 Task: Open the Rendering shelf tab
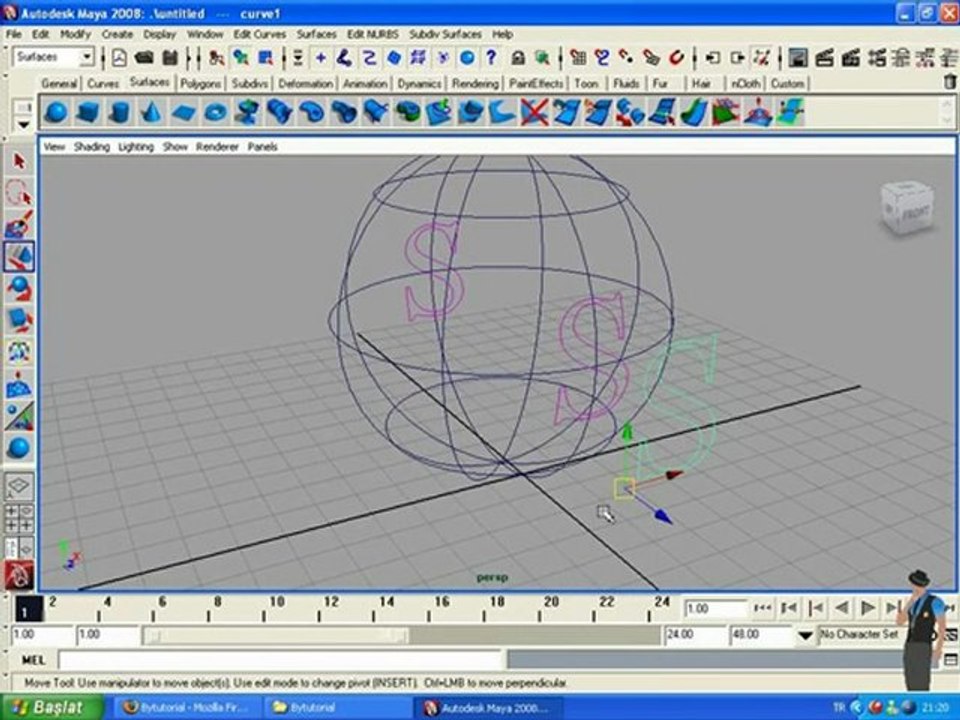[x=474, y=84]
